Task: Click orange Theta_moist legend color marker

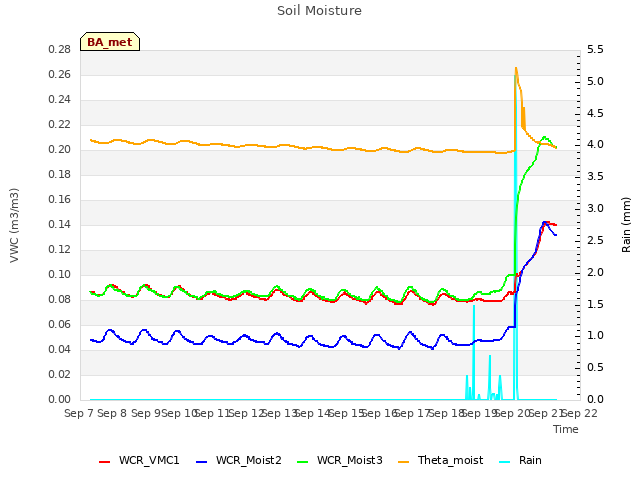Action: [x=403, y=462]
